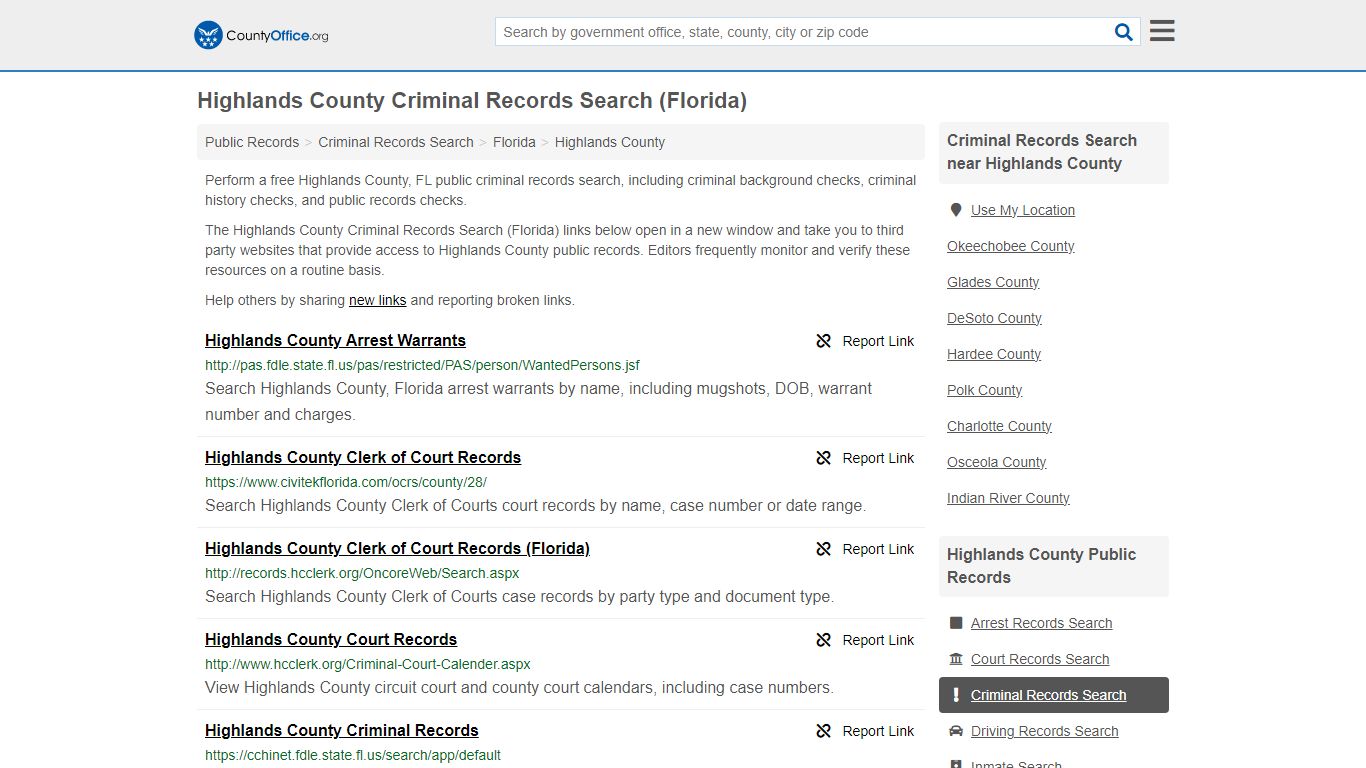Image resolution: width=1366 pixels, height=768 pixels.
Task: Visit cchinet.fdle.state.fl.us search URL
Action: click(x=353, y=755)
